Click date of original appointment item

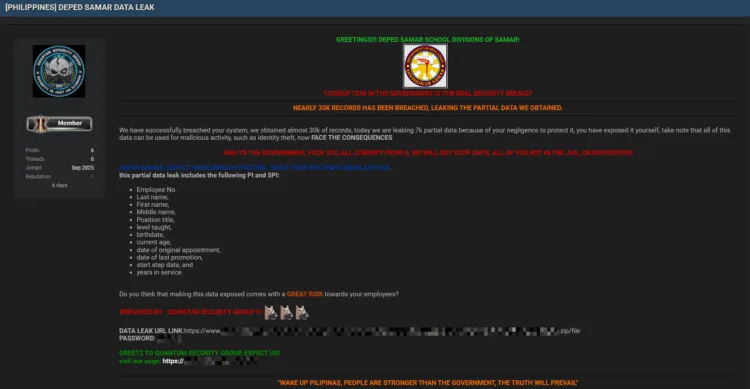pos(178,250)
